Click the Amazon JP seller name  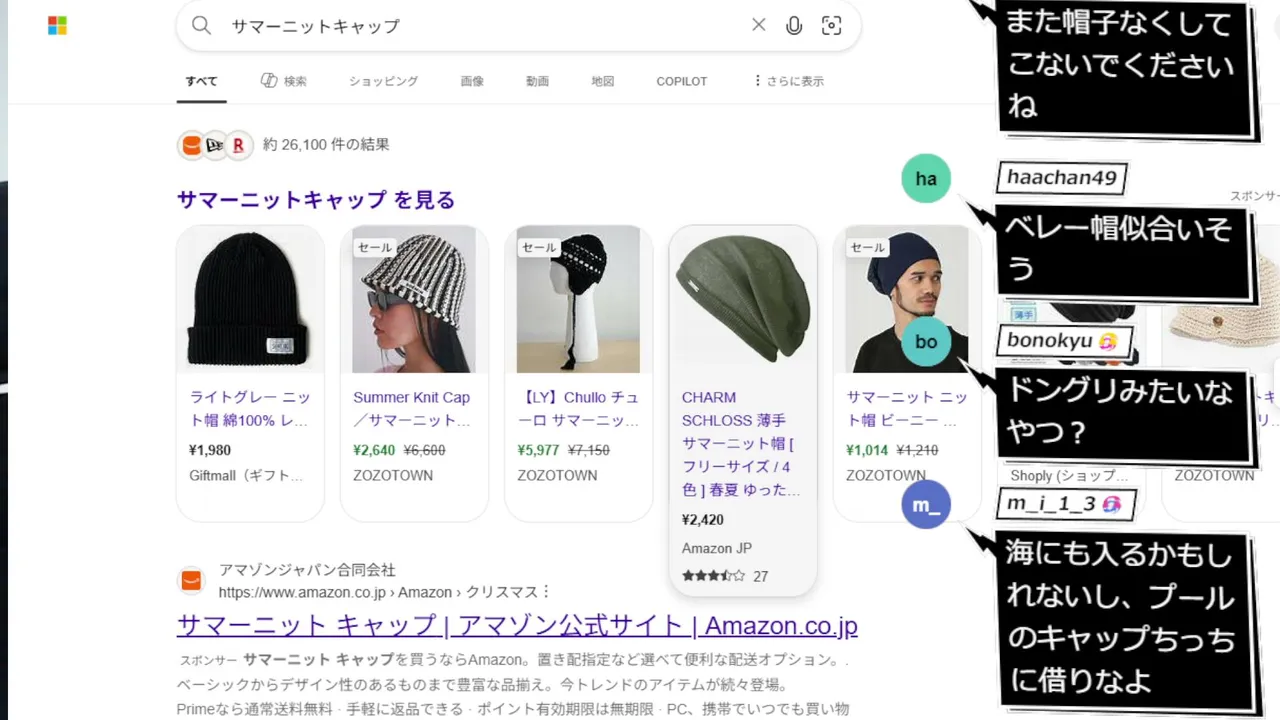717,548
